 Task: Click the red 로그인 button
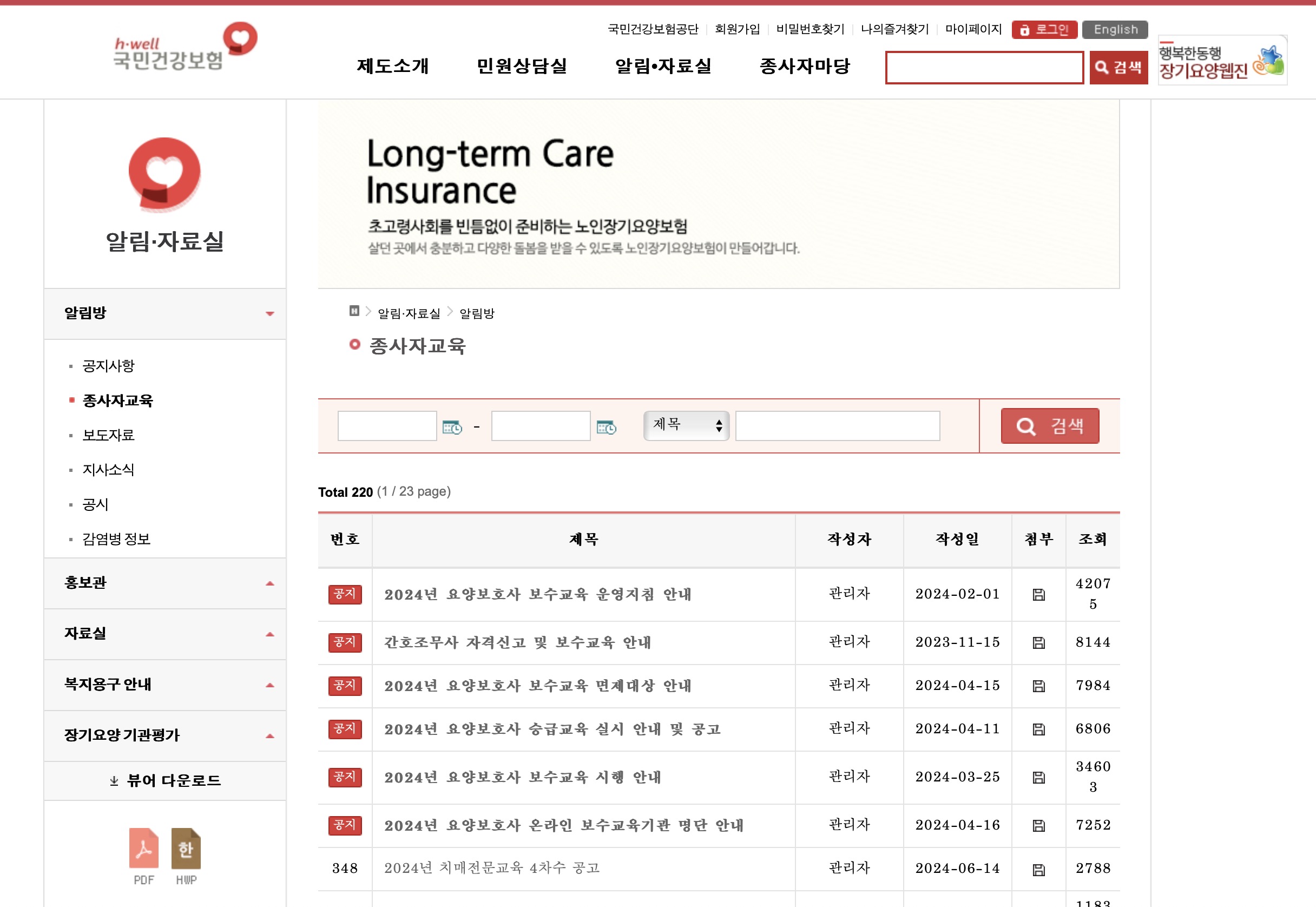pyautogui.click(x=1044, y=30)
